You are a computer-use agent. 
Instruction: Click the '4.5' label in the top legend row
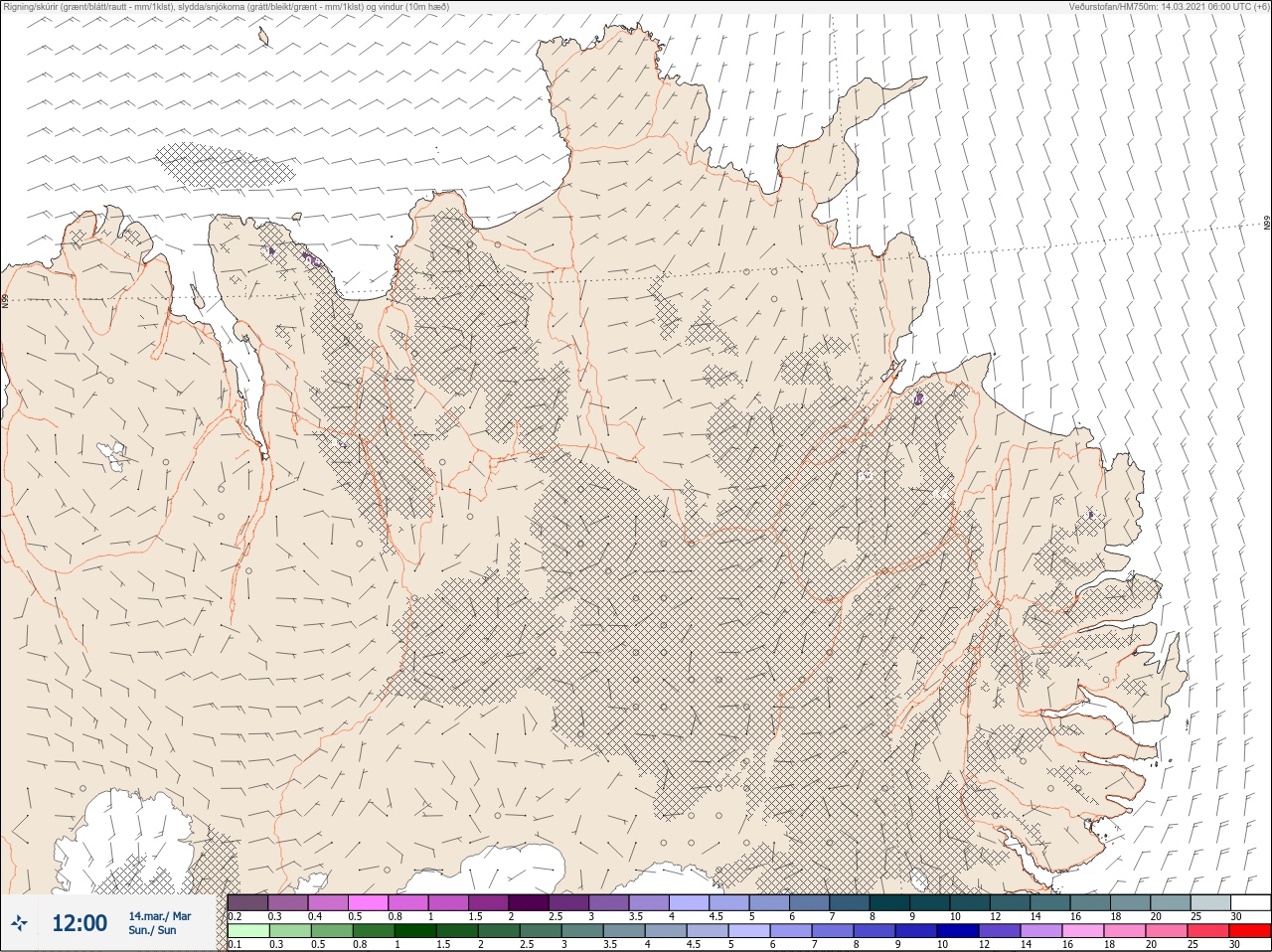coord(715,916)
